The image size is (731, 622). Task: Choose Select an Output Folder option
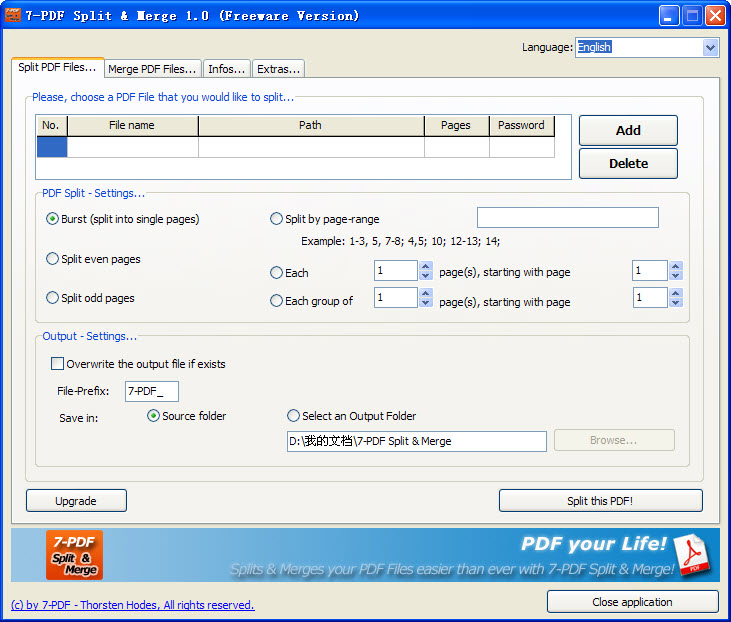point(293,416)
